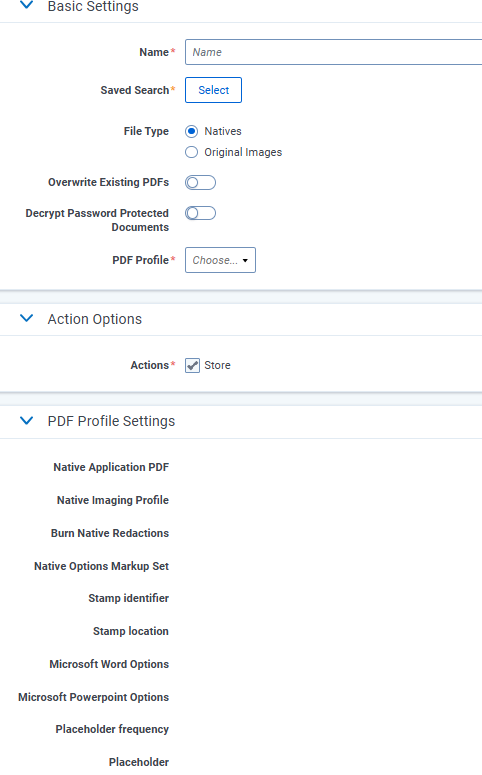Click the Microsoft Powerpoint Options label
482x775 pixels.
pyautogui.click(x=93, y=697)
